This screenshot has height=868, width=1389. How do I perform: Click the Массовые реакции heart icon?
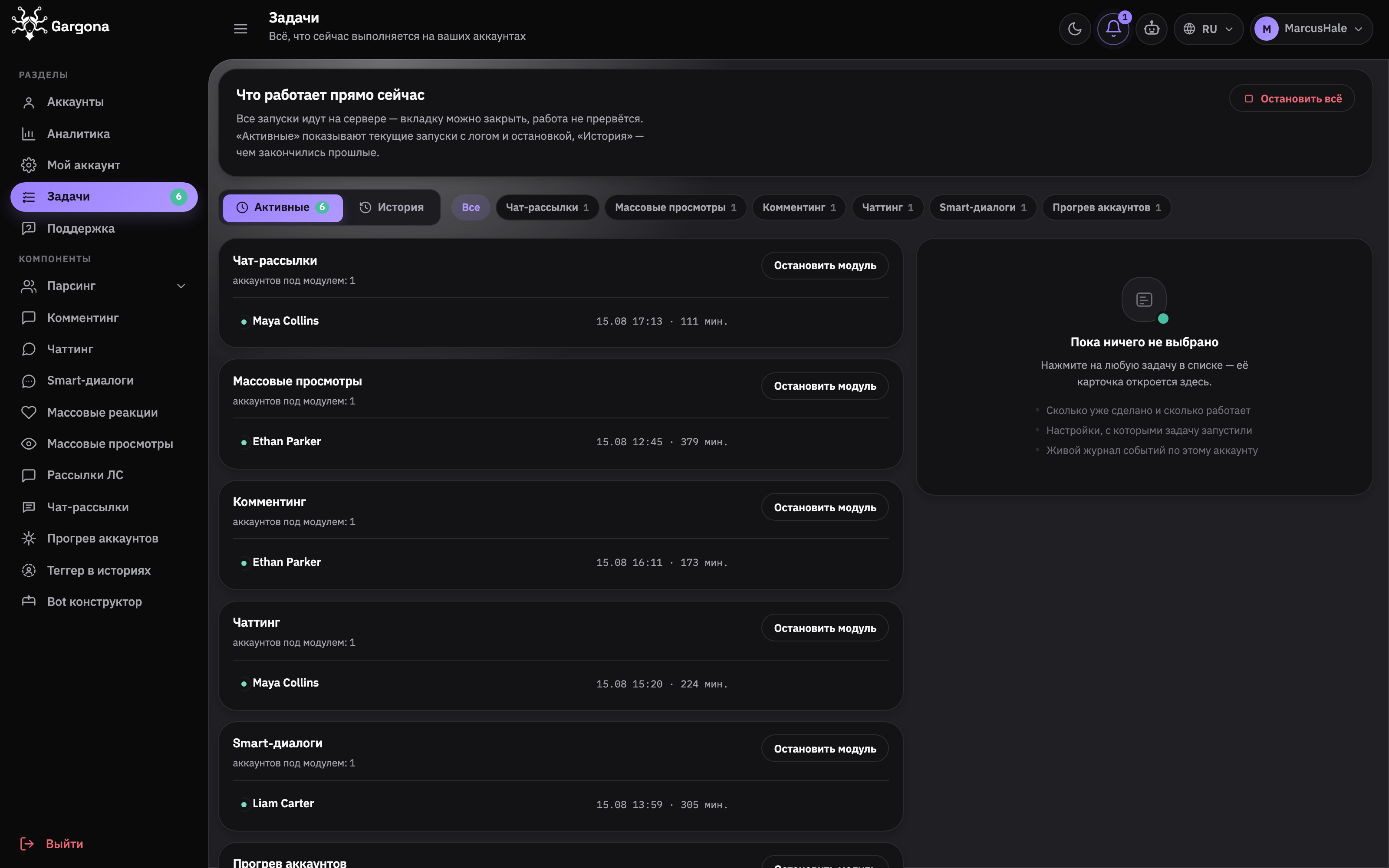(29, 412)
